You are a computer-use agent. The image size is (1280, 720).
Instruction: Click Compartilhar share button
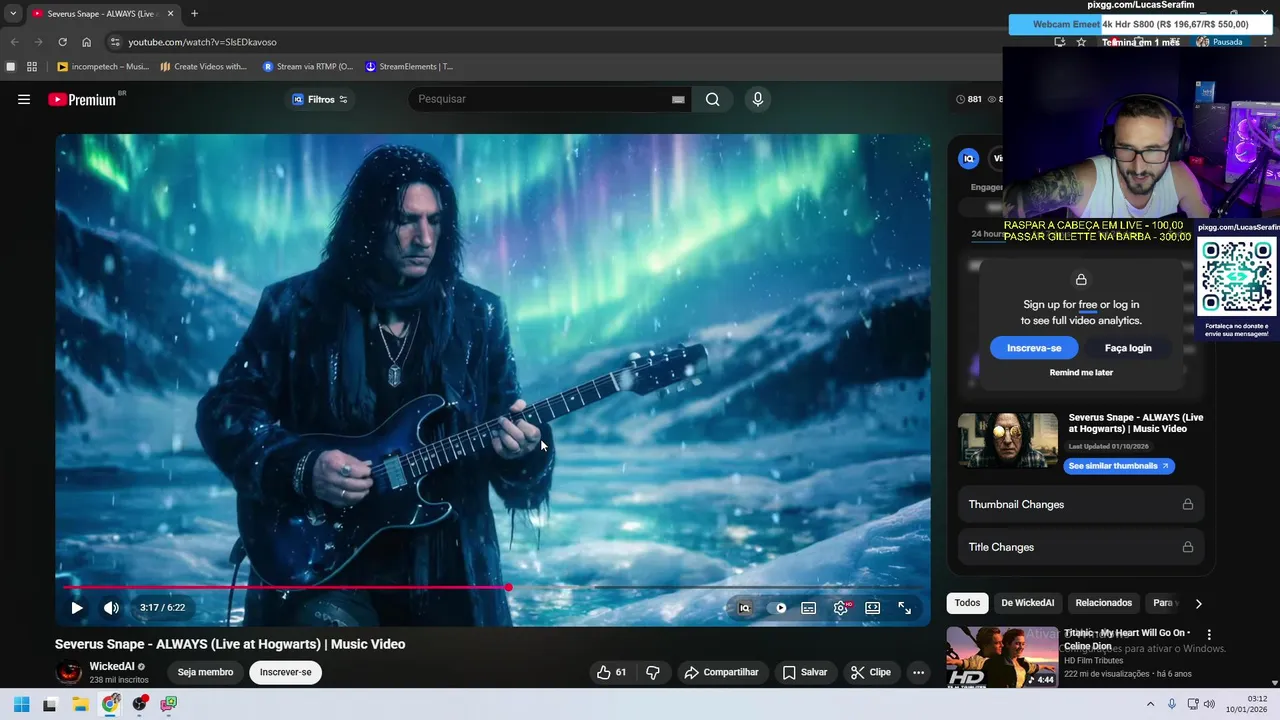721,672
